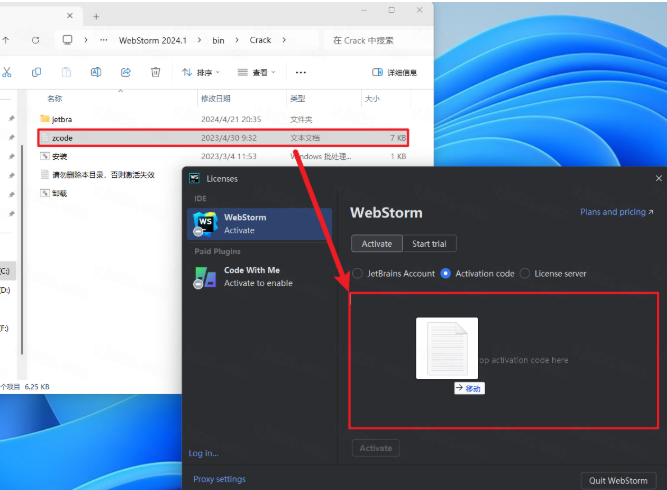Click the Quit WebStorm button
This screenshot has width=667, height=490.
click(x=618, y=481)
